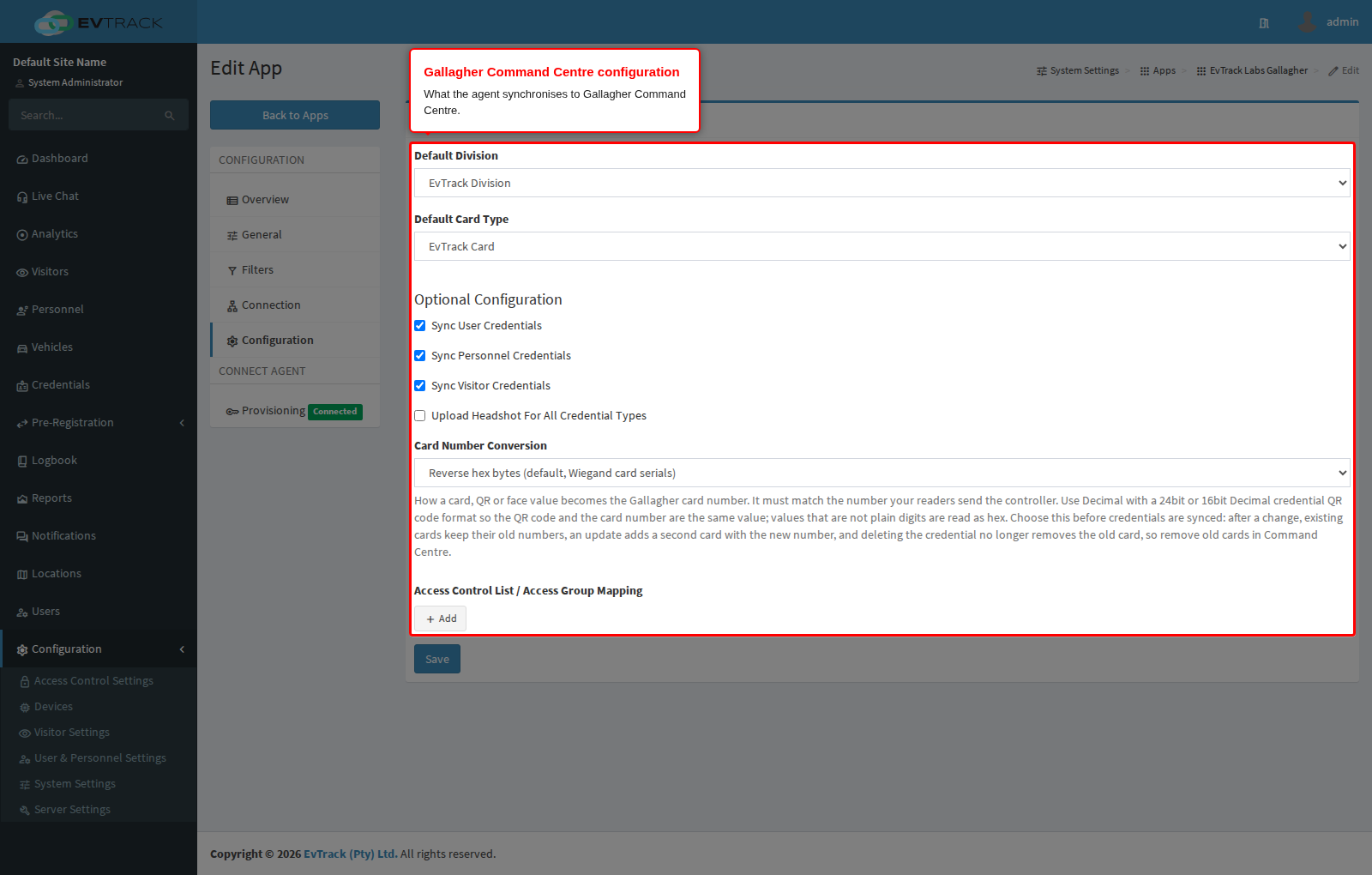Switch to the Overview tab
1372x875 pixels.
click(x=295, y=199)
